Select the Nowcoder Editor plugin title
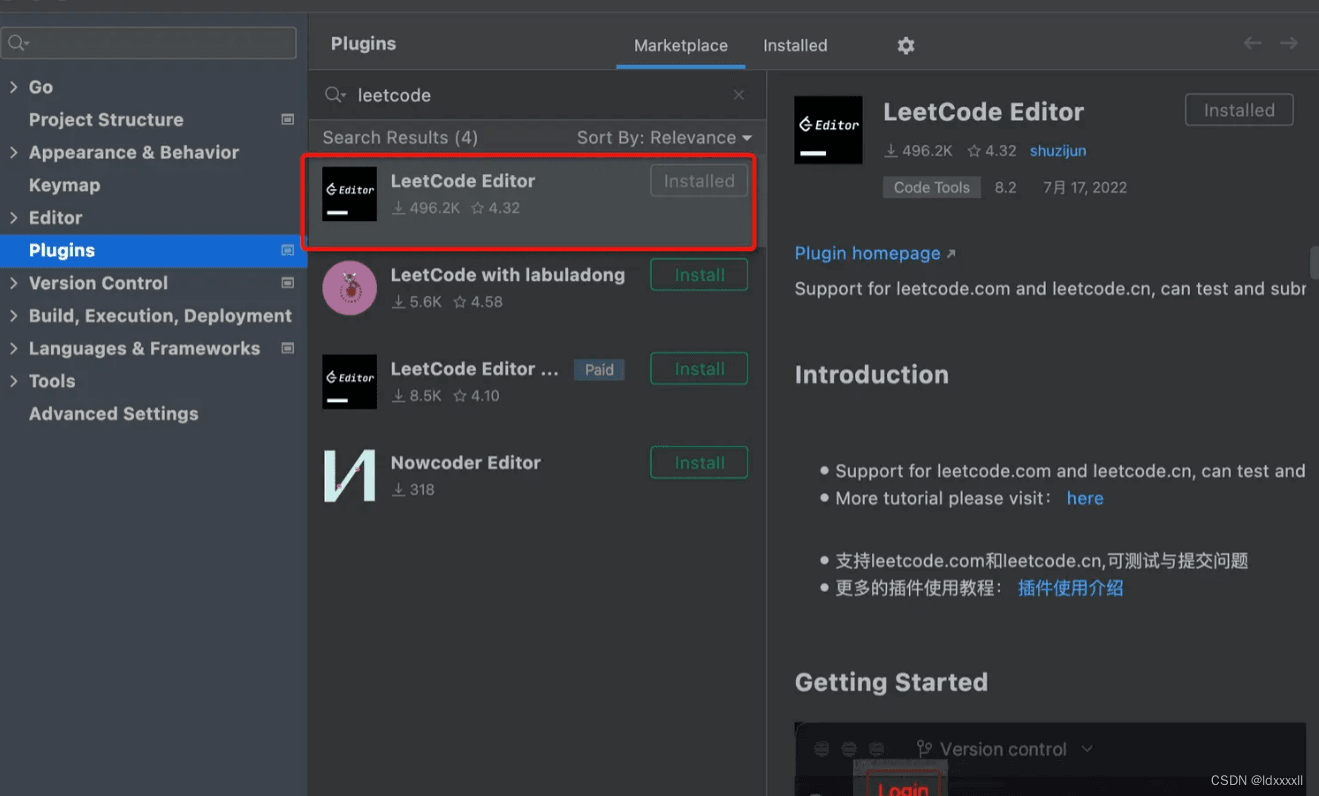The height and width of the screenshot is (796, 1319). (465, 463)
